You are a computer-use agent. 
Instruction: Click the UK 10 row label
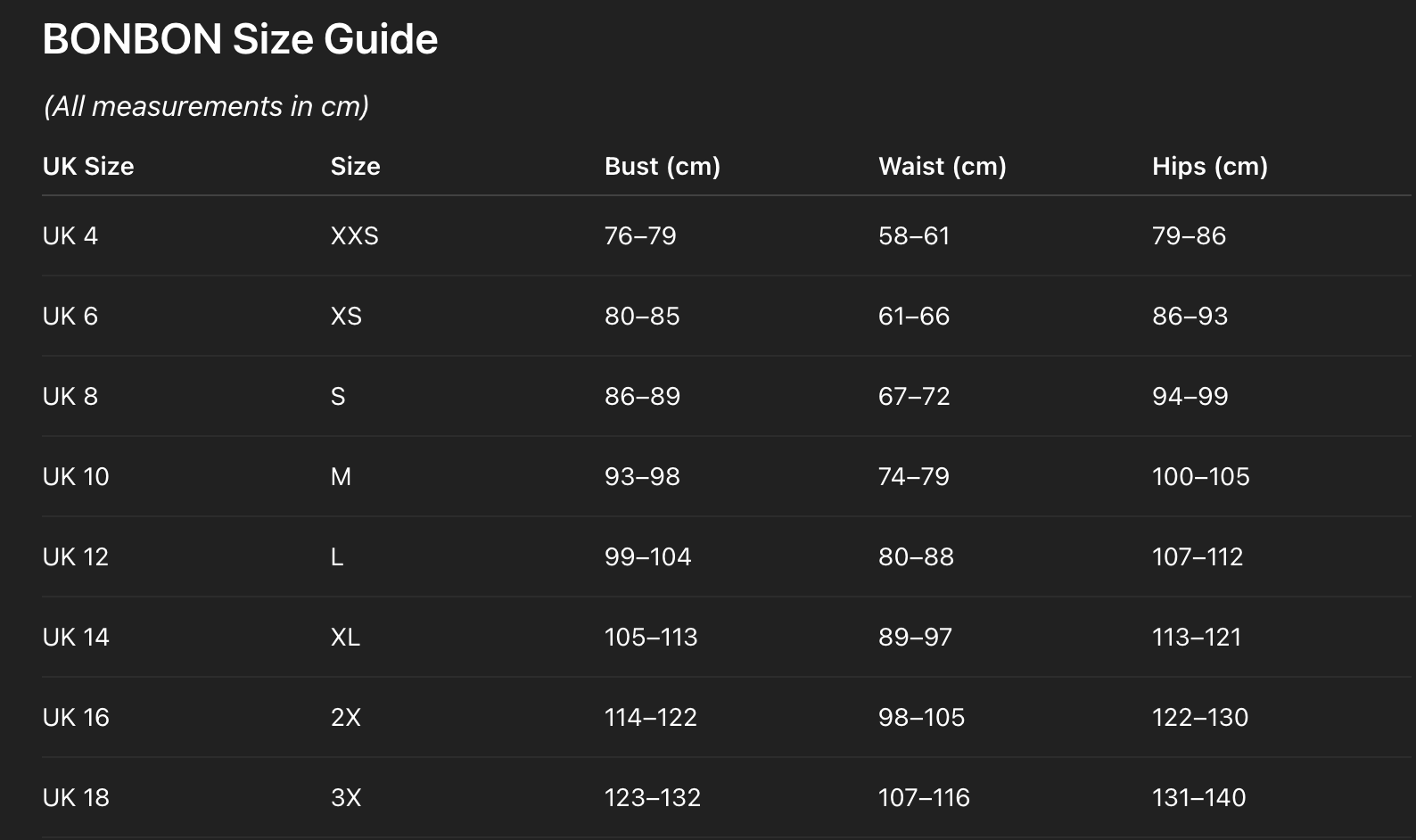click(76, 477)
